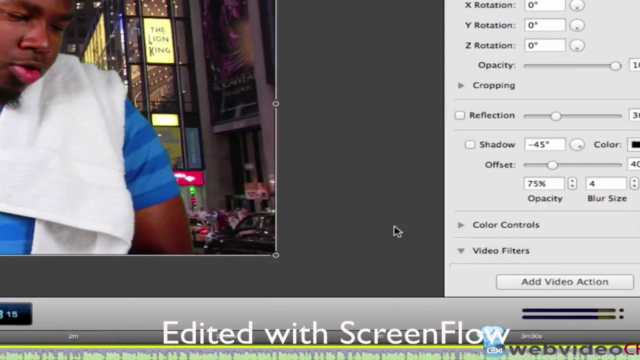Screen dimensions: 640x360
Task: Expand the Color Controls section
Action: (461, 225)
